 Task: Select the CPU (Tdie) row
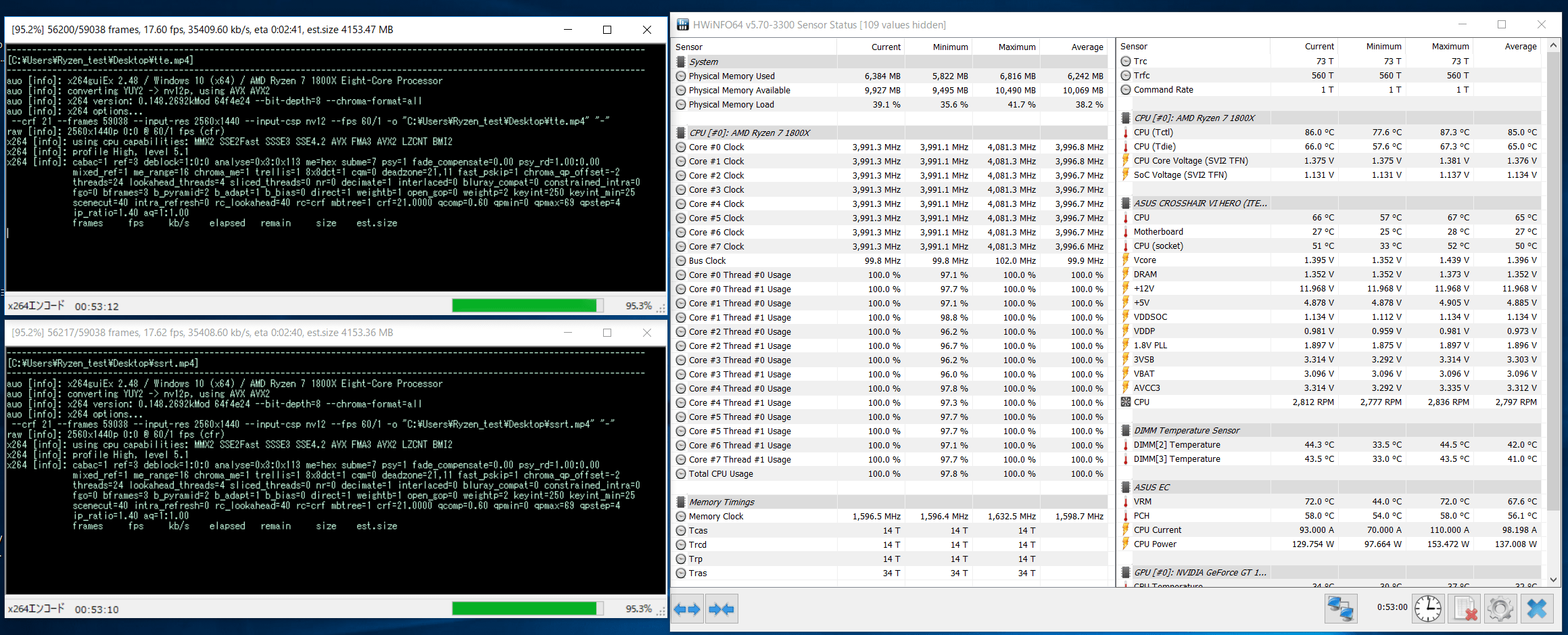click(x=1330, y=146)
